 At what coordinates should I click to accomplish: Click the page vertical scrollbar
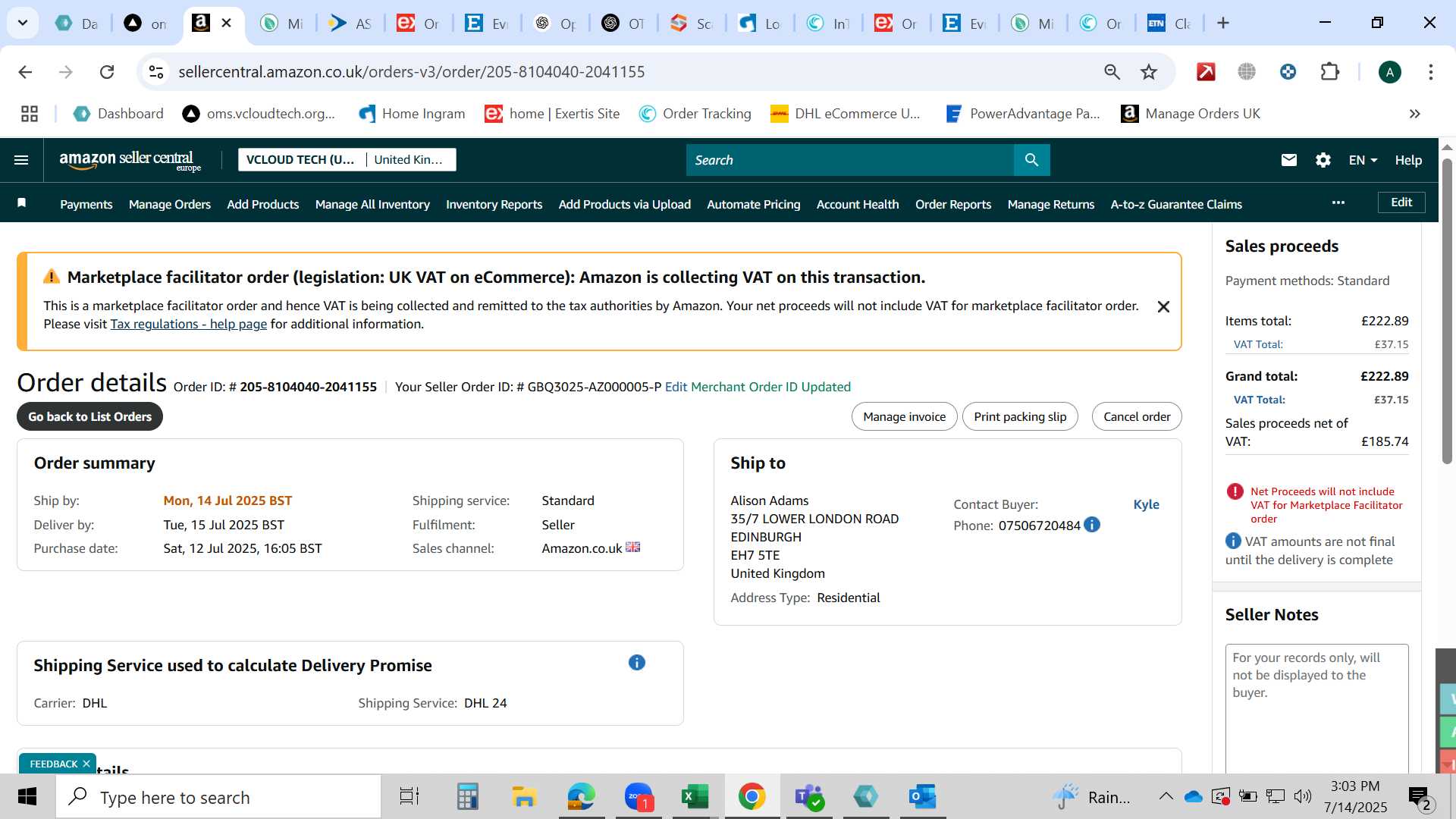coord(1446,311)
